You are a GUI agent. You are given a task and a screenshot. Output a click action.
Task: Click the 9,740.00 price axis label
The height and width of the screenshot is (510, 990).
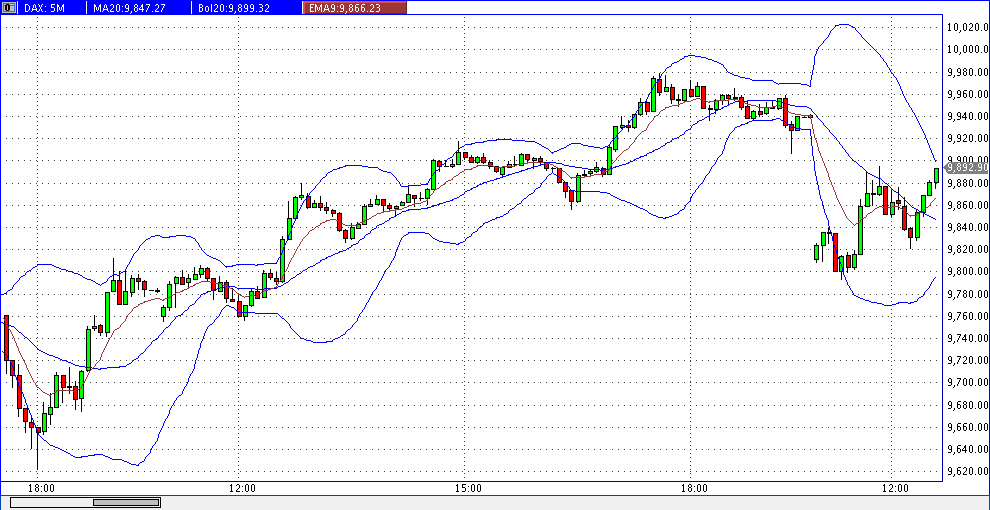pyautogui.click(x=969, y=338)
